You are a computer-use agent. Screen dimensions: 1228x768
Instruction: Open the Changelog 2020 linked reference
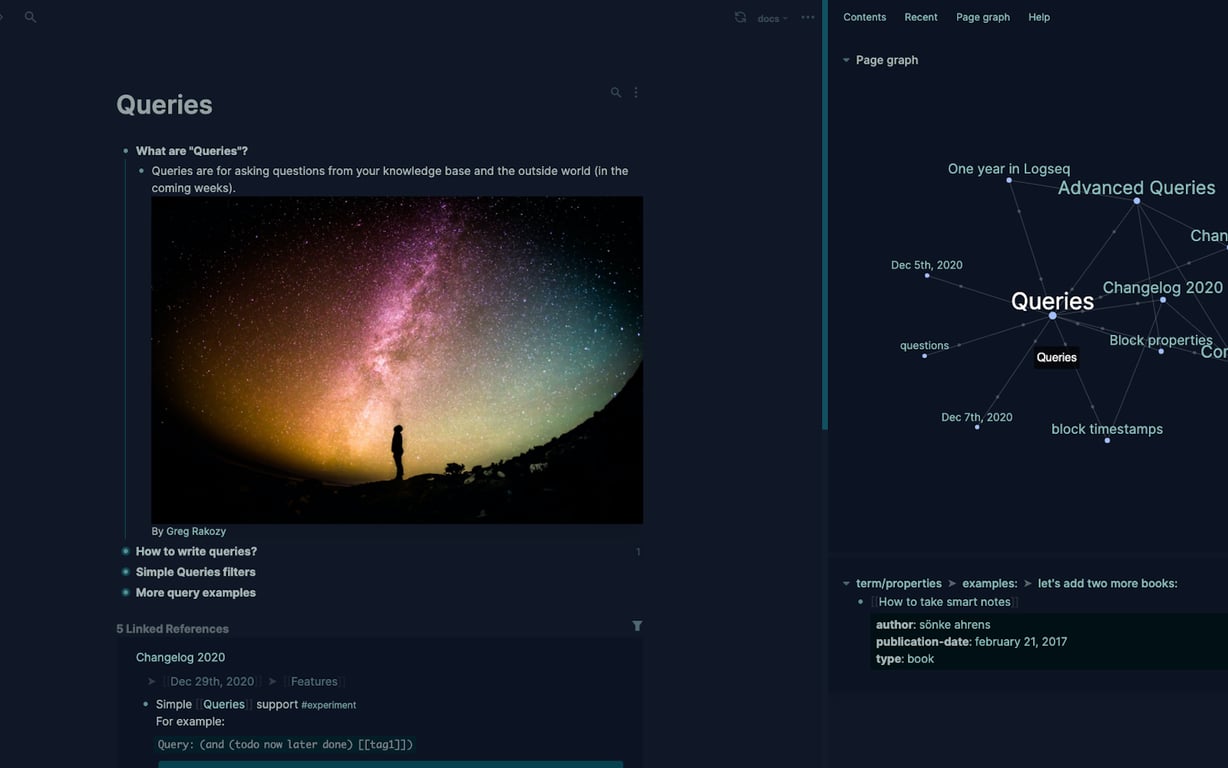point(180,657)
